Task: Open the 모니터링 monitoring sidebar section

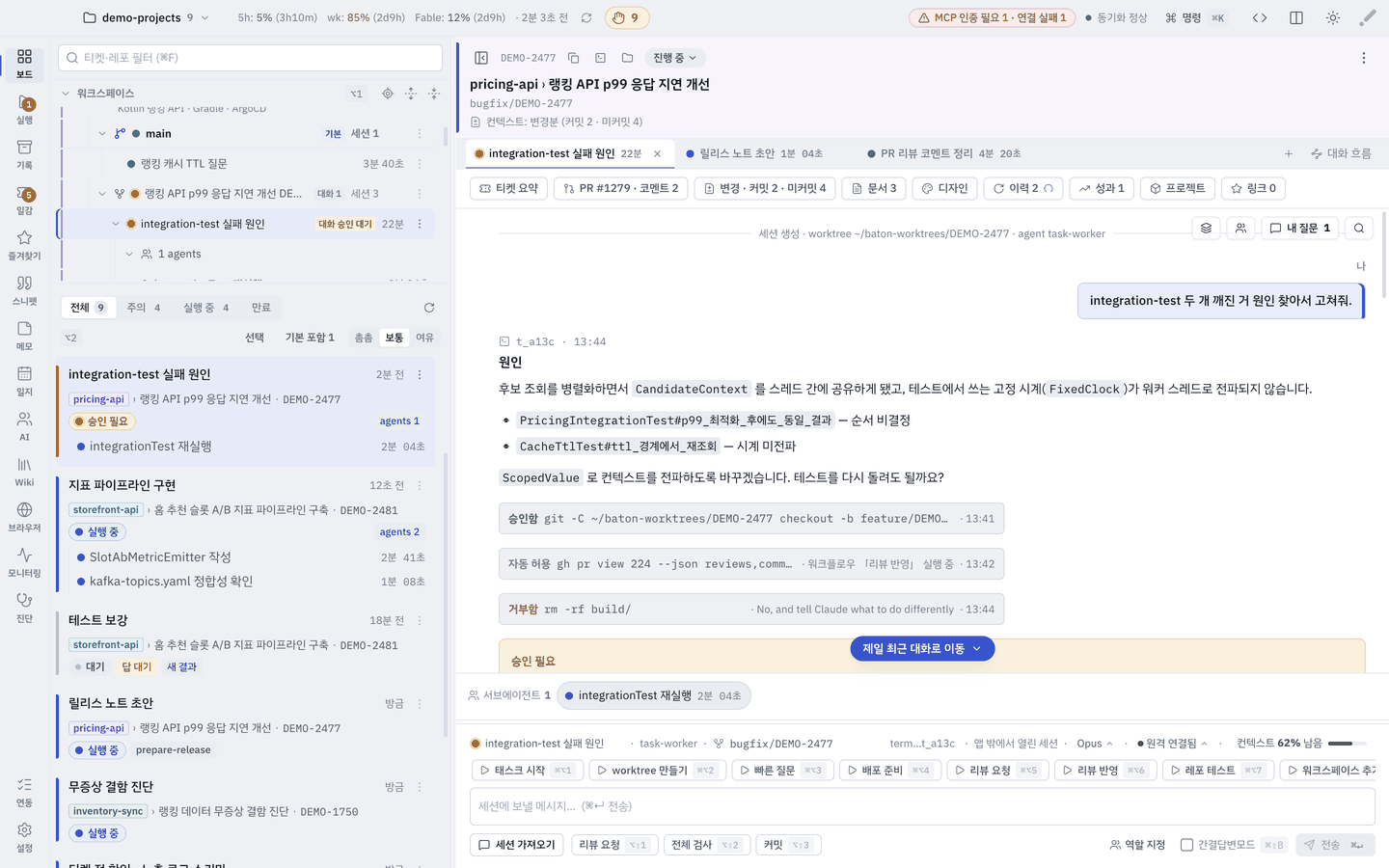Action: 24,562
